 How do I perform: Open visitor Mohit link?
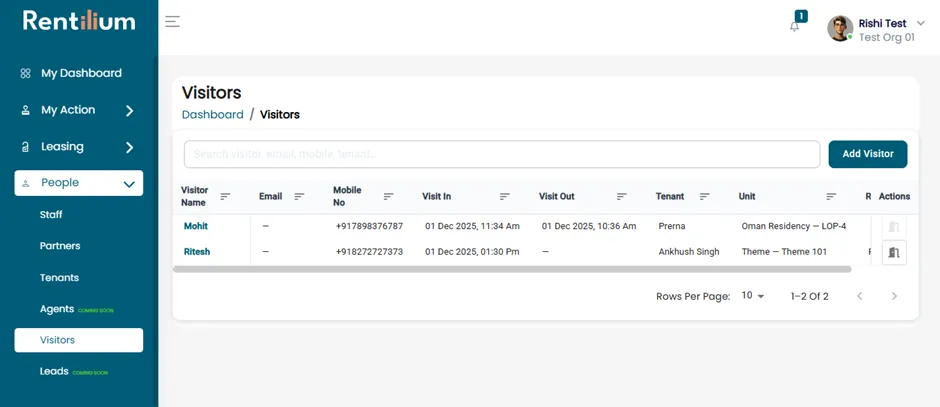(196, 226)
